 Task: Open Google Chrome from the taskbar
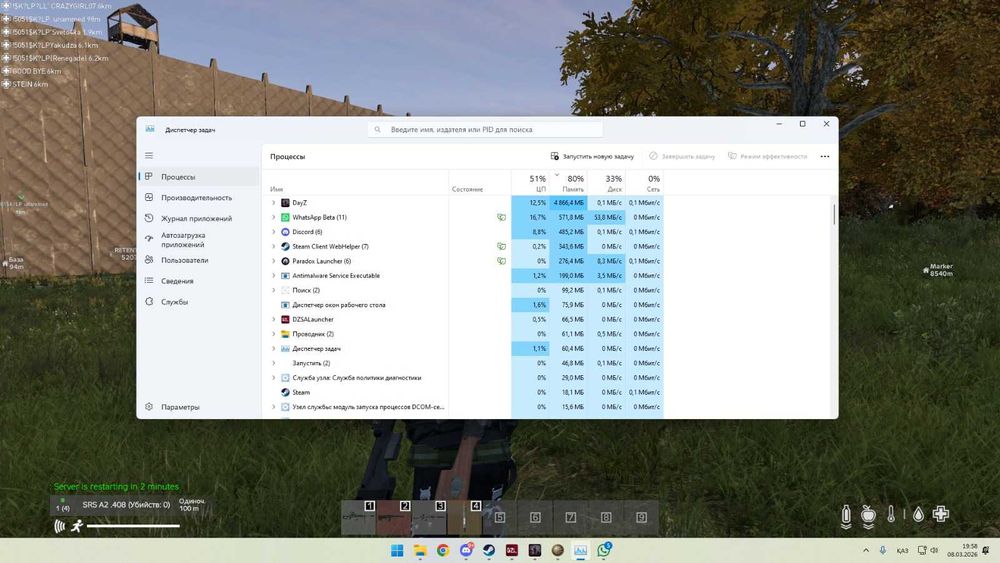tap(443, 550)
